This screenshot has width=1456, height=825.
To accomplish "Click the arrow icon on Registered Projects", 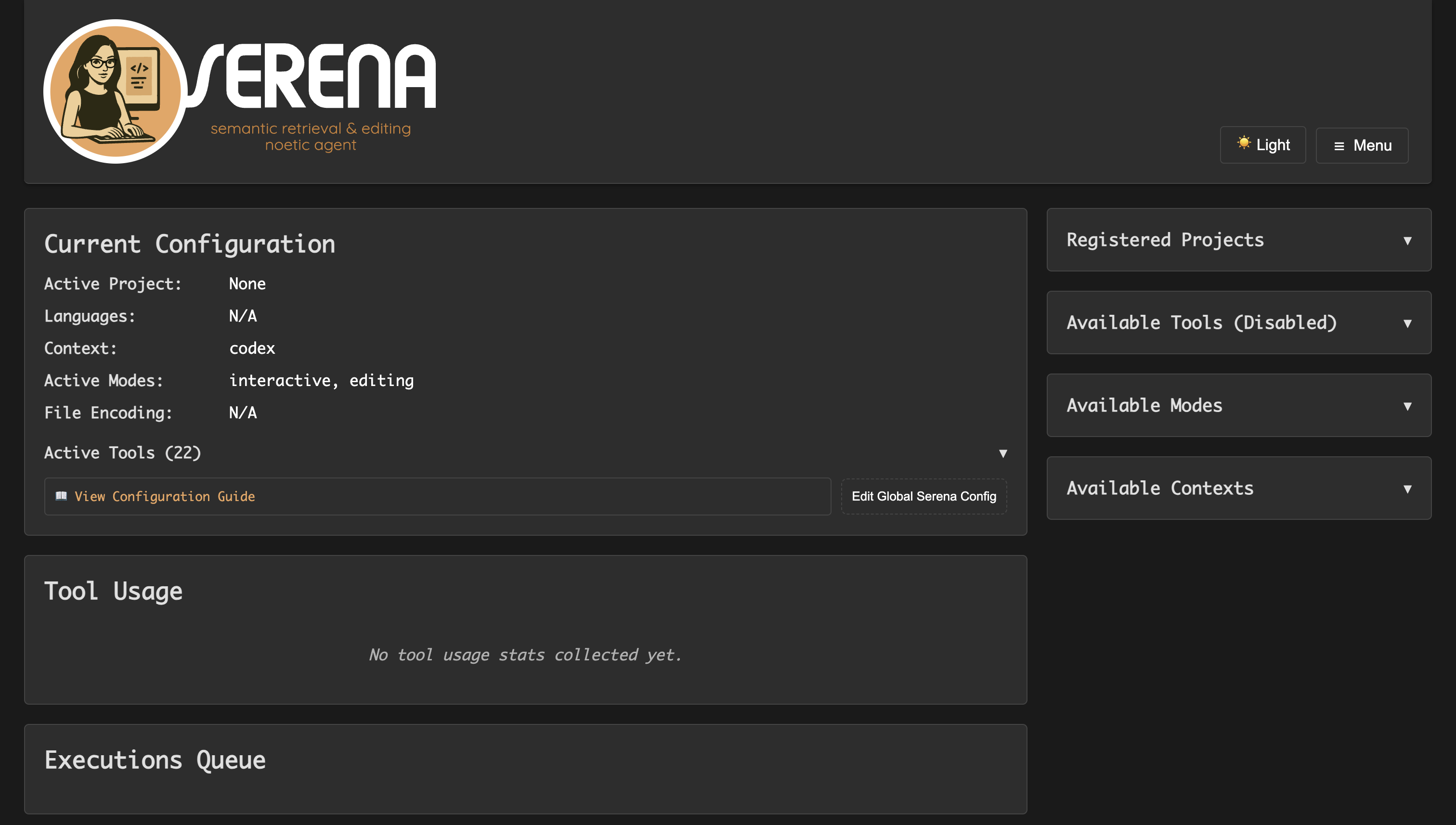I will [1407, 241].
